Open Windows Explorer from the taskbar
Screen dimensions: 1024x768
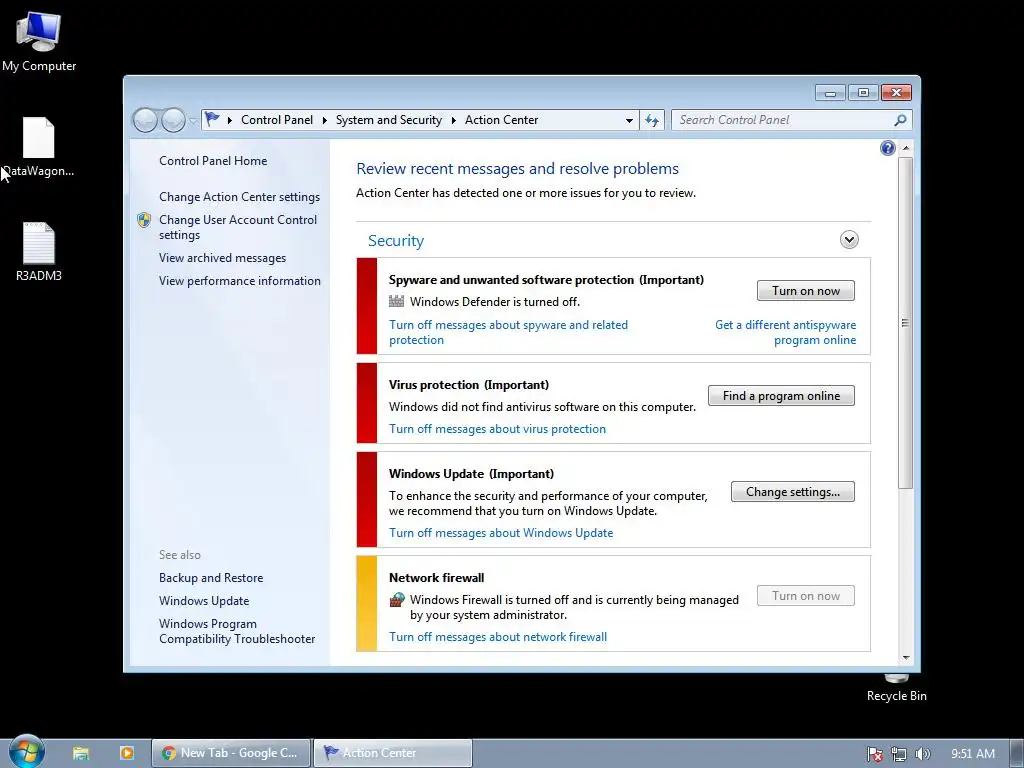(x=81, y=753)
